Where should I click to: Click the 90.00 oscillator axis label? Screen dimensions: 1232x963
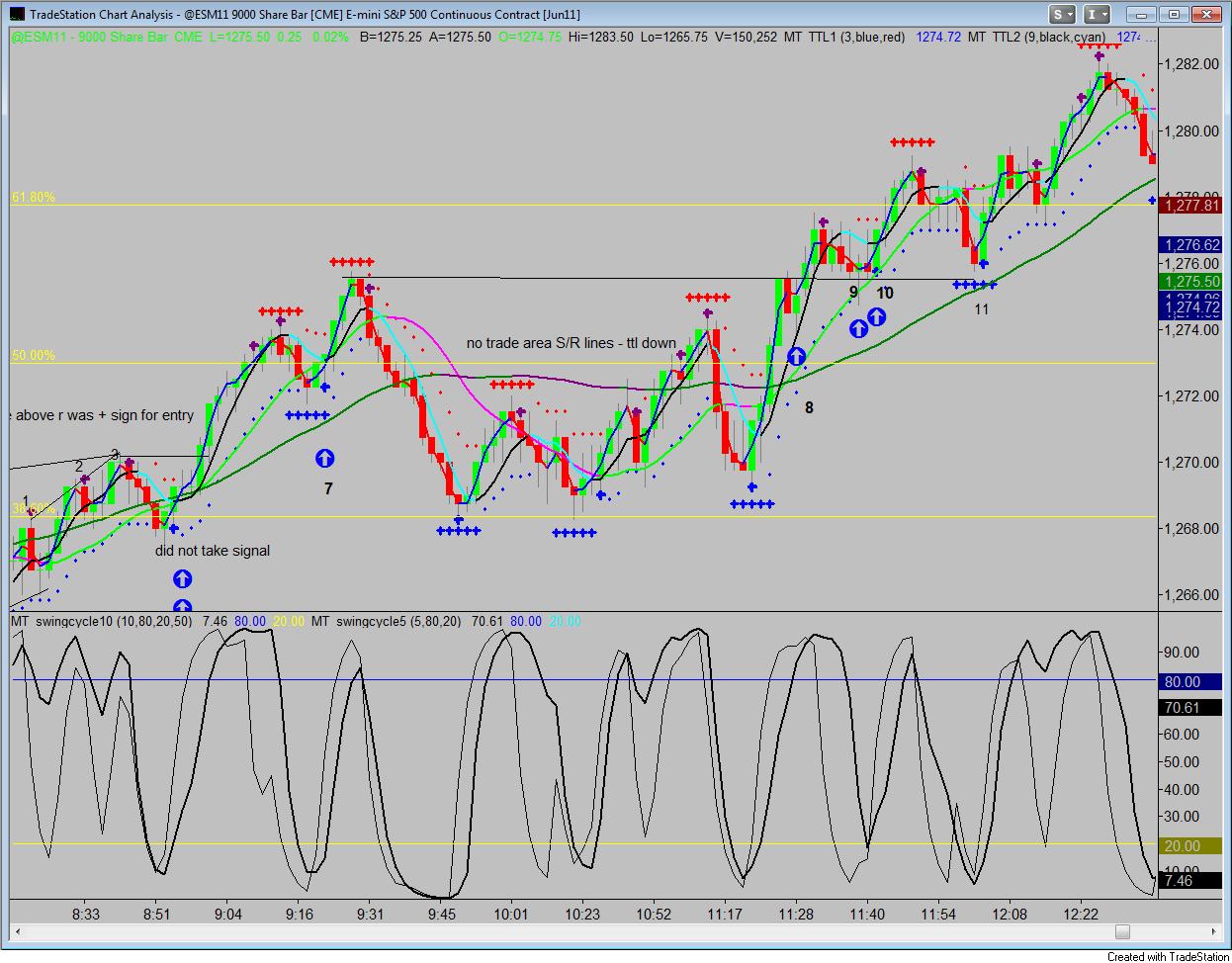click(1183, 652)
